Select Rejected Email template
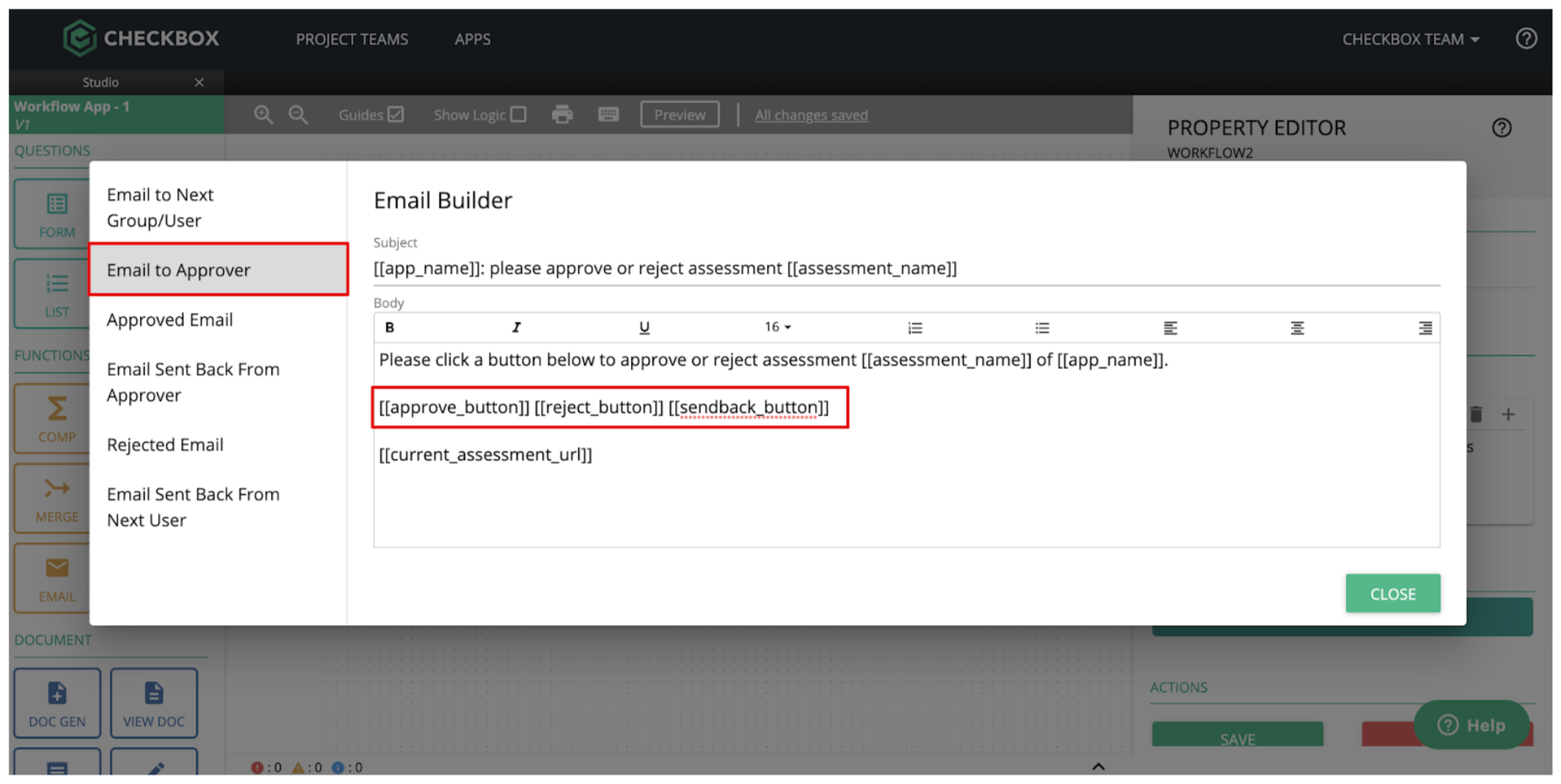Screen dimensions: 1561x784 click(218, 444)
